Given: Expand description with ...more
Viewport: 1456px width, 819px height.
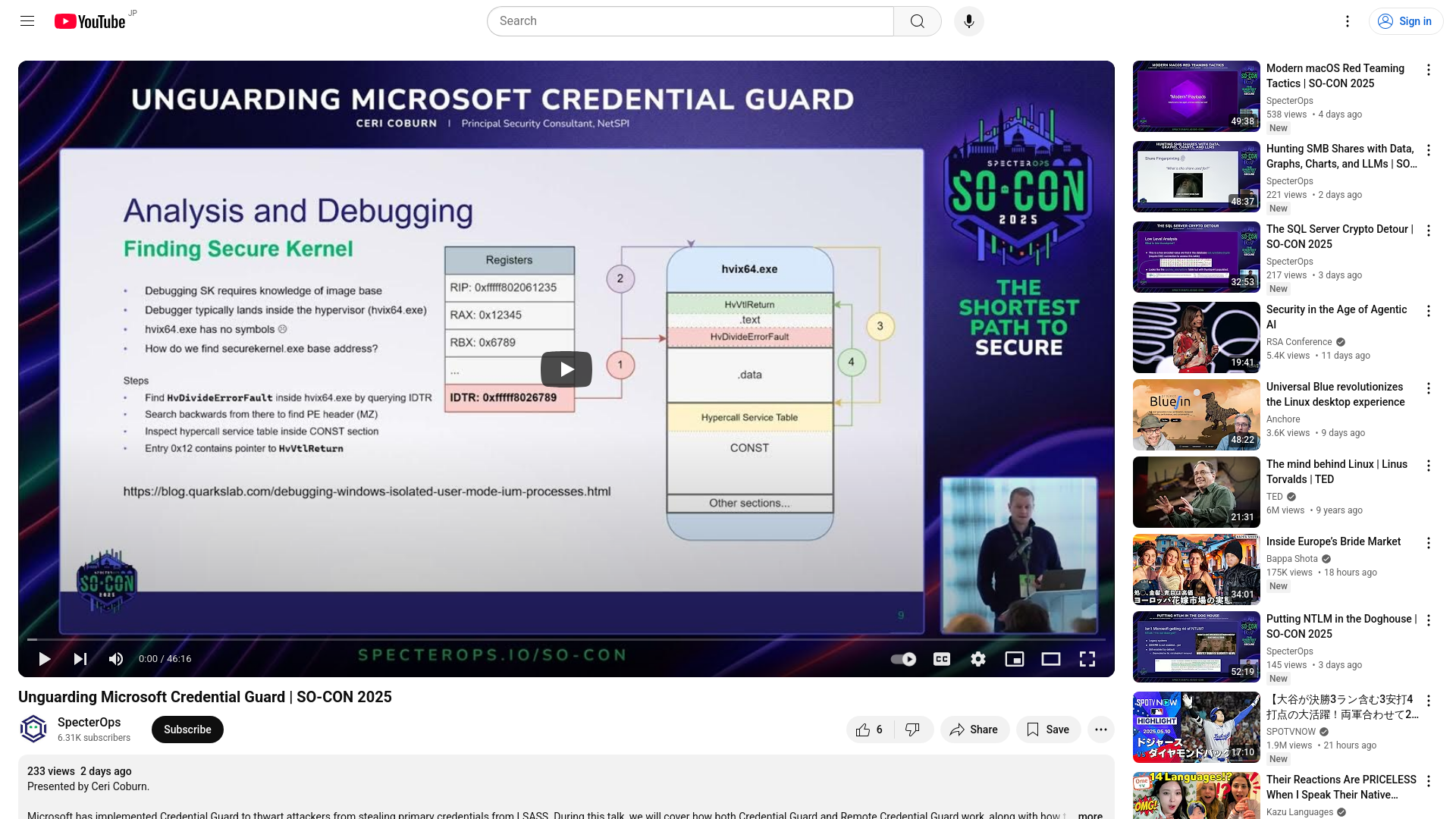Looking at the screenshot, I should 1090,815.
